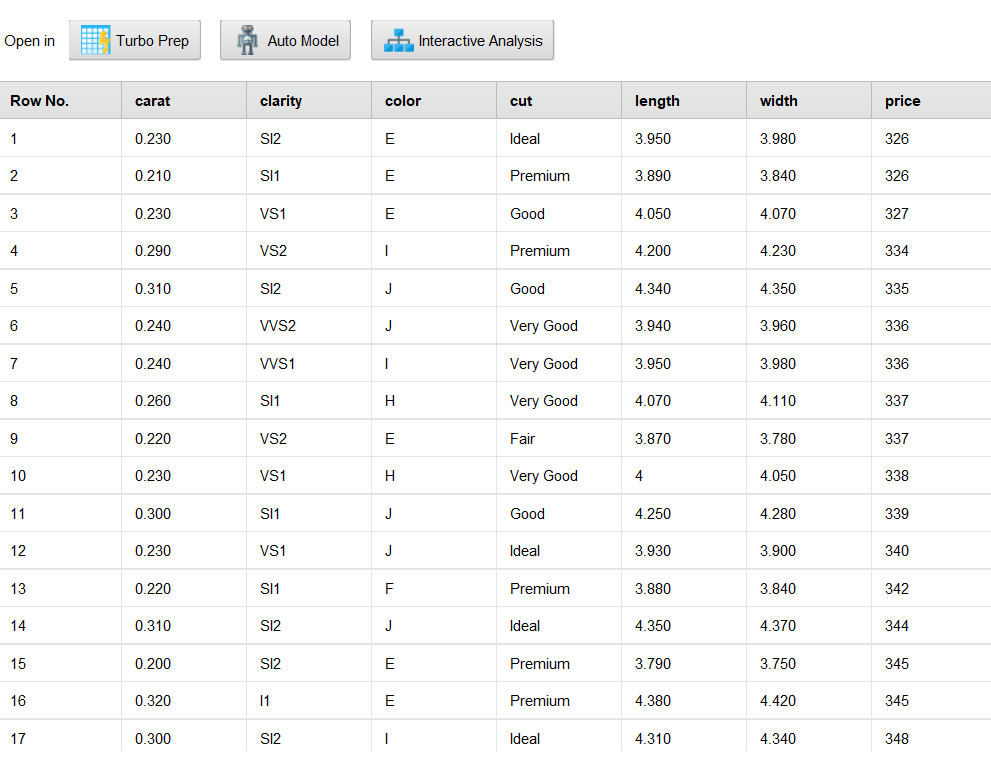Click width 4.070 cell
Viewport: 991px width, 760px height.
click(x=809, y=214)
